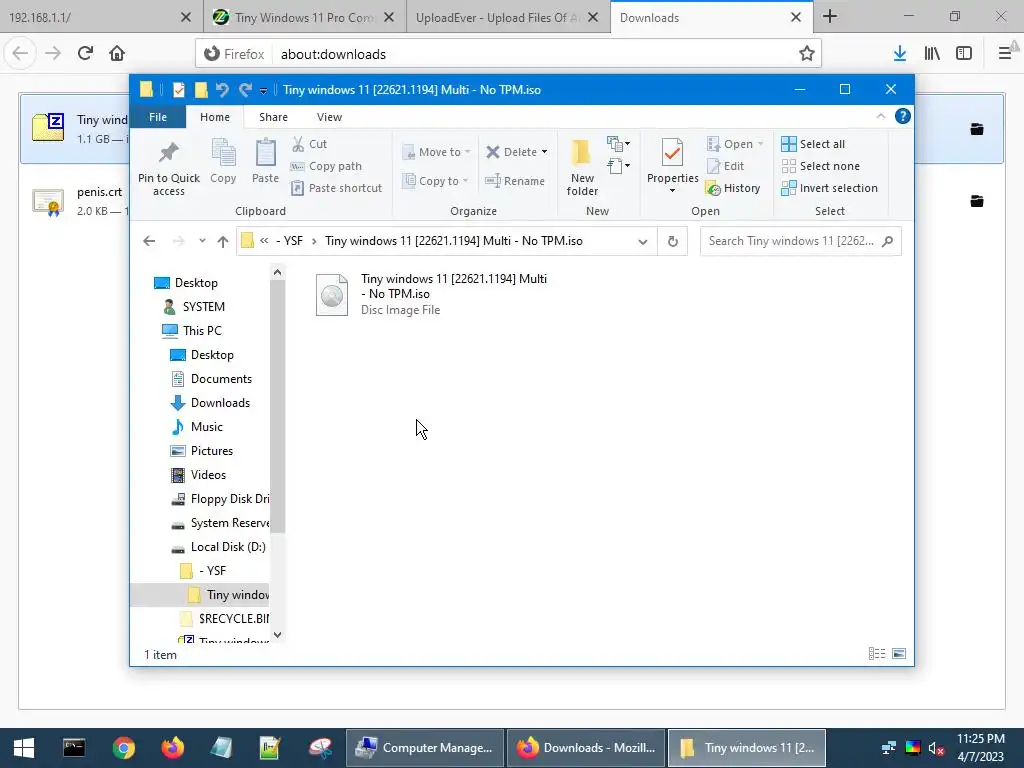Open Firefox hamburger menu
The width and height of the screenshot is (1024, 768).
(1005, 54)
